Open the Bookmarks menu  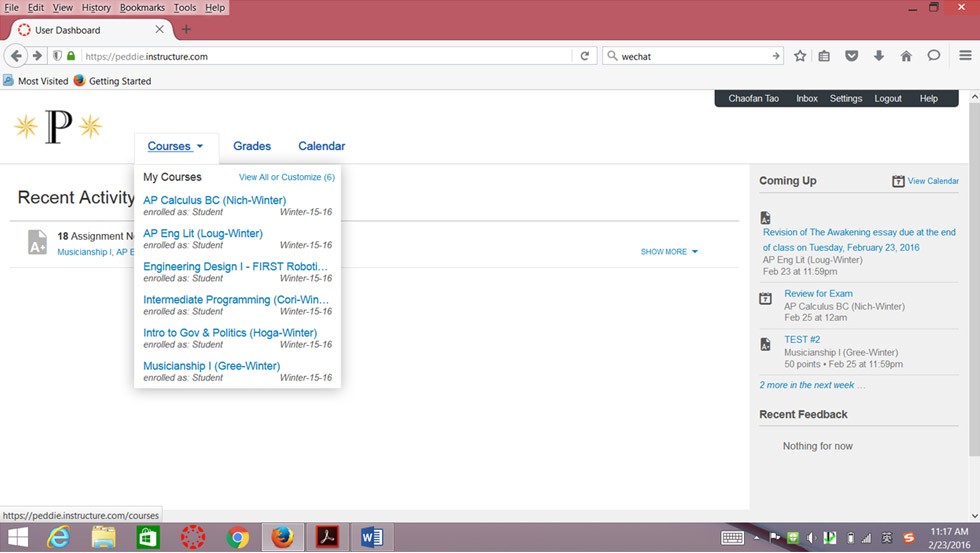tap(142, 7)
